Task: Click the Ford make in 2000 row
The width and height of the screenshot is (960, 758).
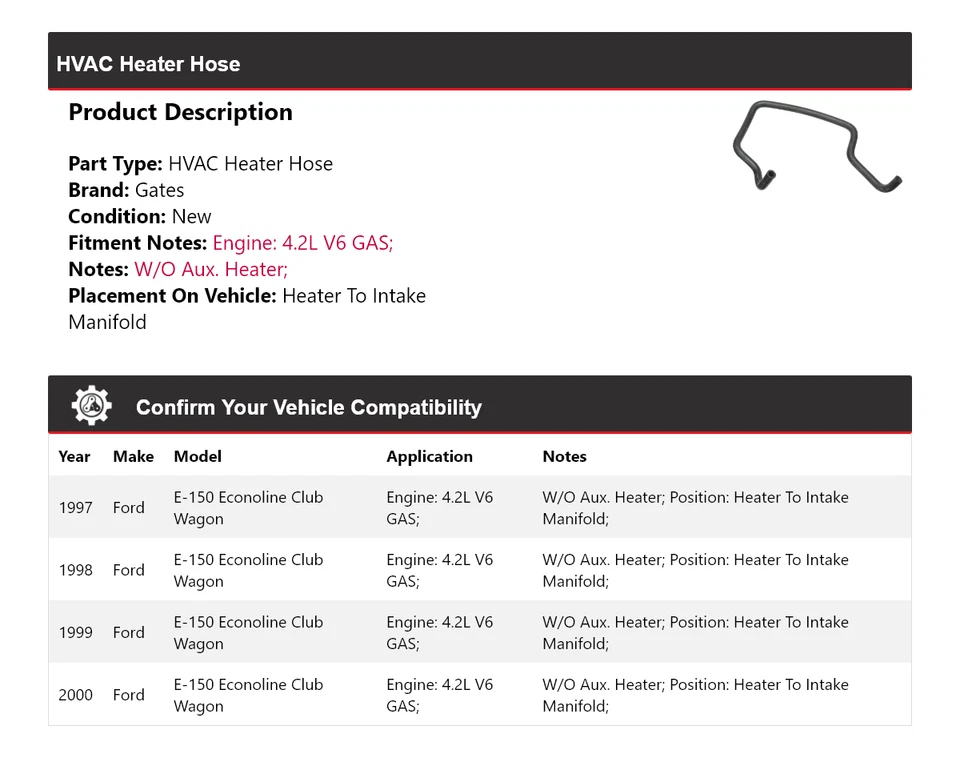Action: (x=129, y=695)
